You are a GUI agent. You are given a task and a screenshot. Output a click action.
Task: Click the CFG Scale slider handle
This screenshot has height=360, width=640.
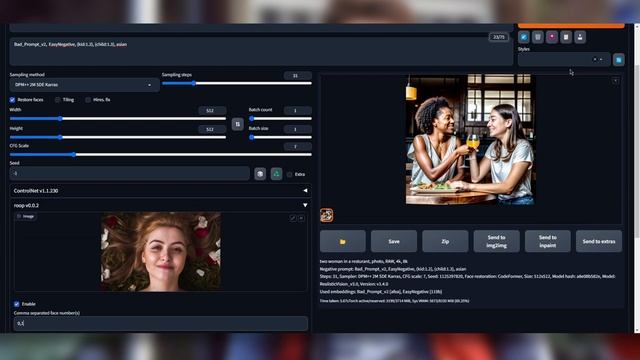pos(74,155)
